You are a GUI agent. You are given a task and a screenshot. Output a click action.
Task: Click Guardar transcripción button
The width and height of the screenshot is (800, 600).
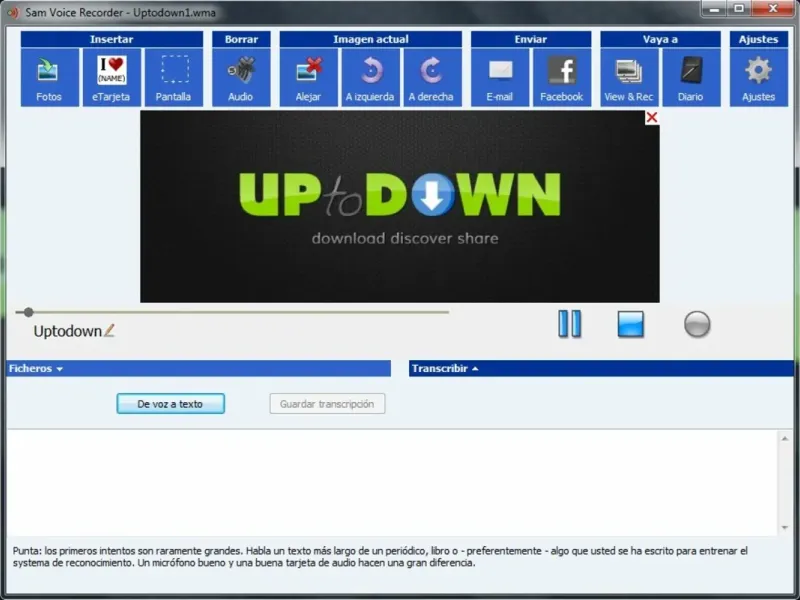(x=327, y=404)
